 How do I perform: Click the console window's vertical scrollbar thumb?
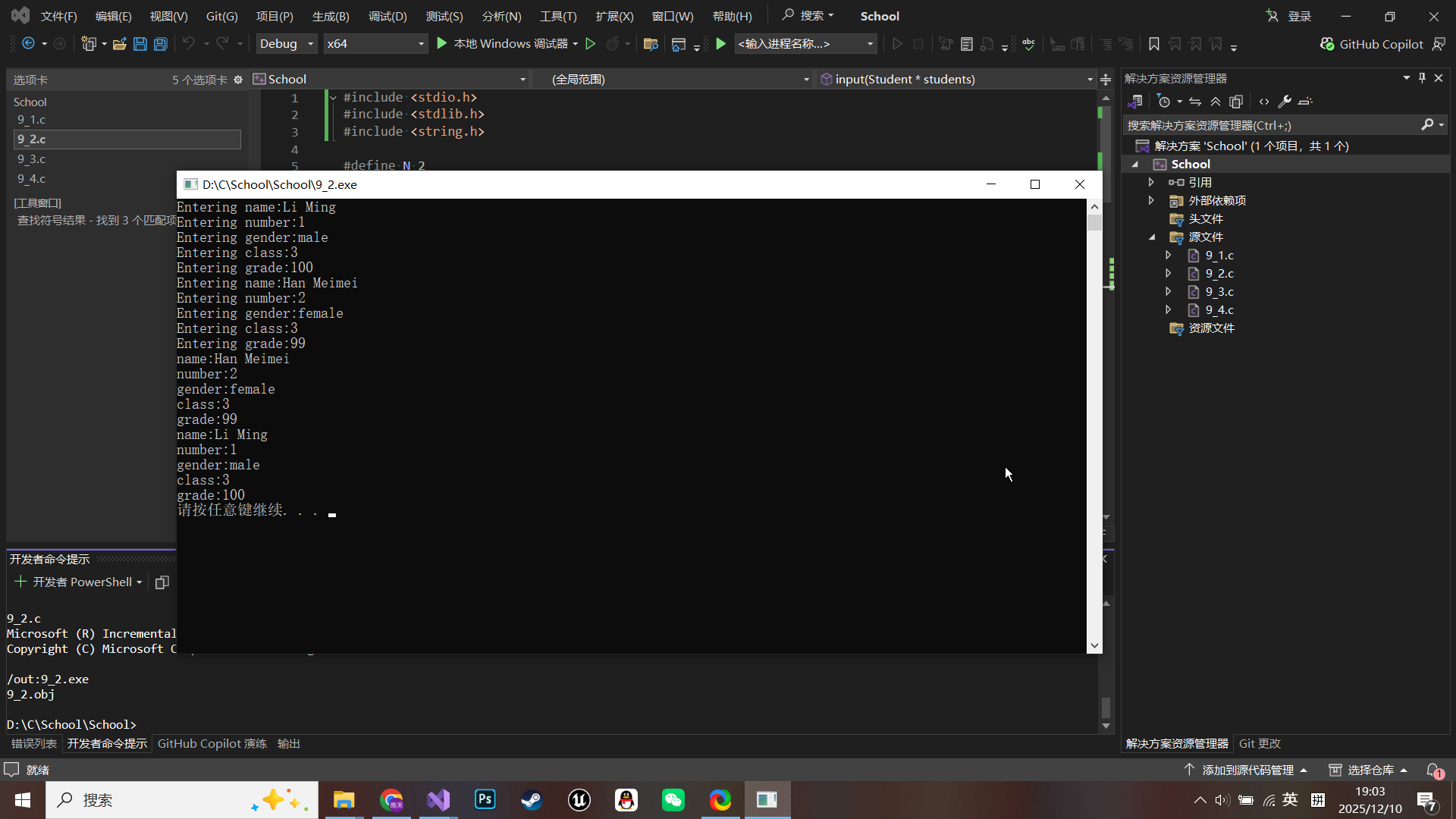[x=1094, y=223]
